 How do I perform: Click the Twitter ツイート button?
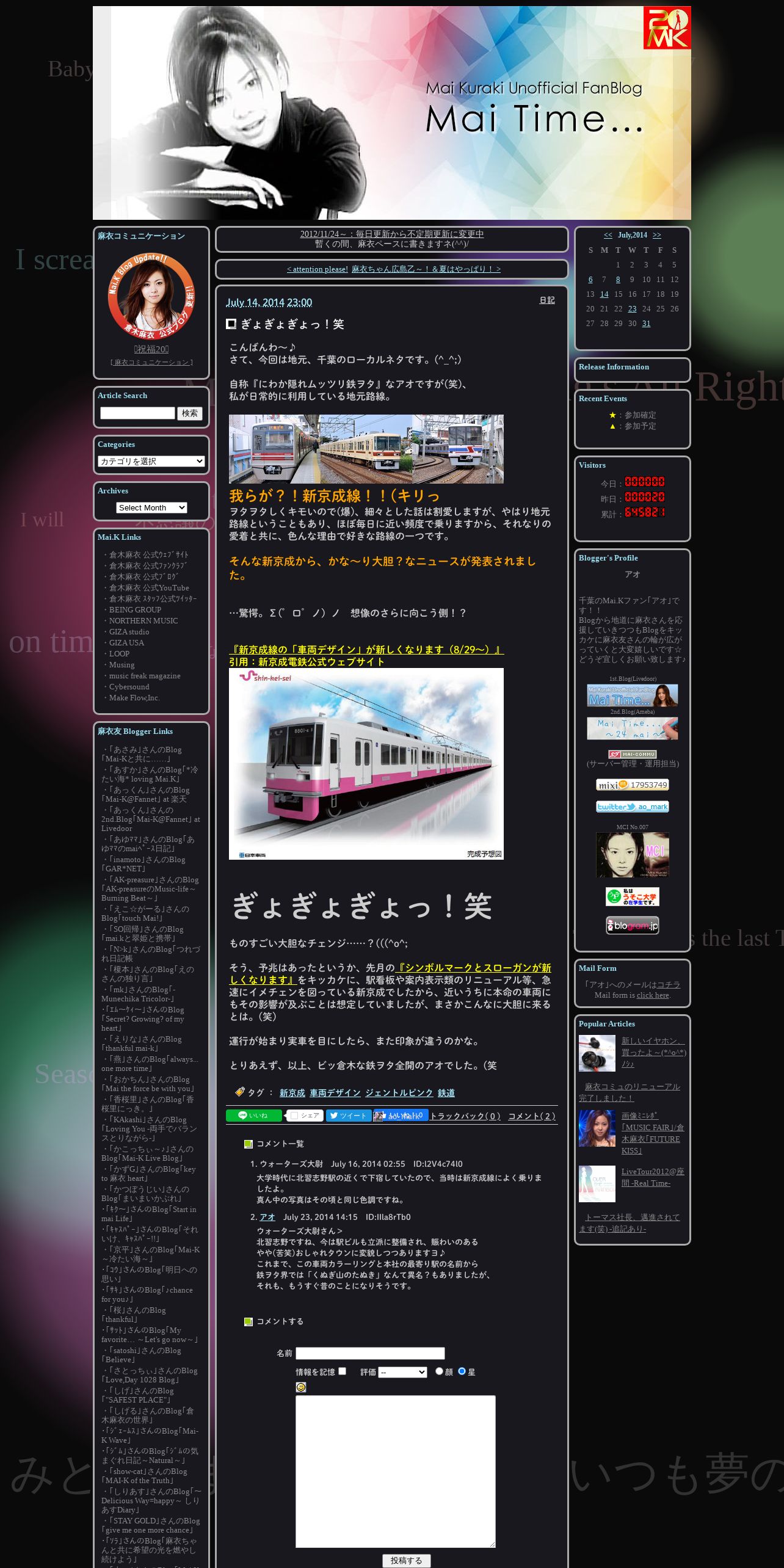point(348,1116)
